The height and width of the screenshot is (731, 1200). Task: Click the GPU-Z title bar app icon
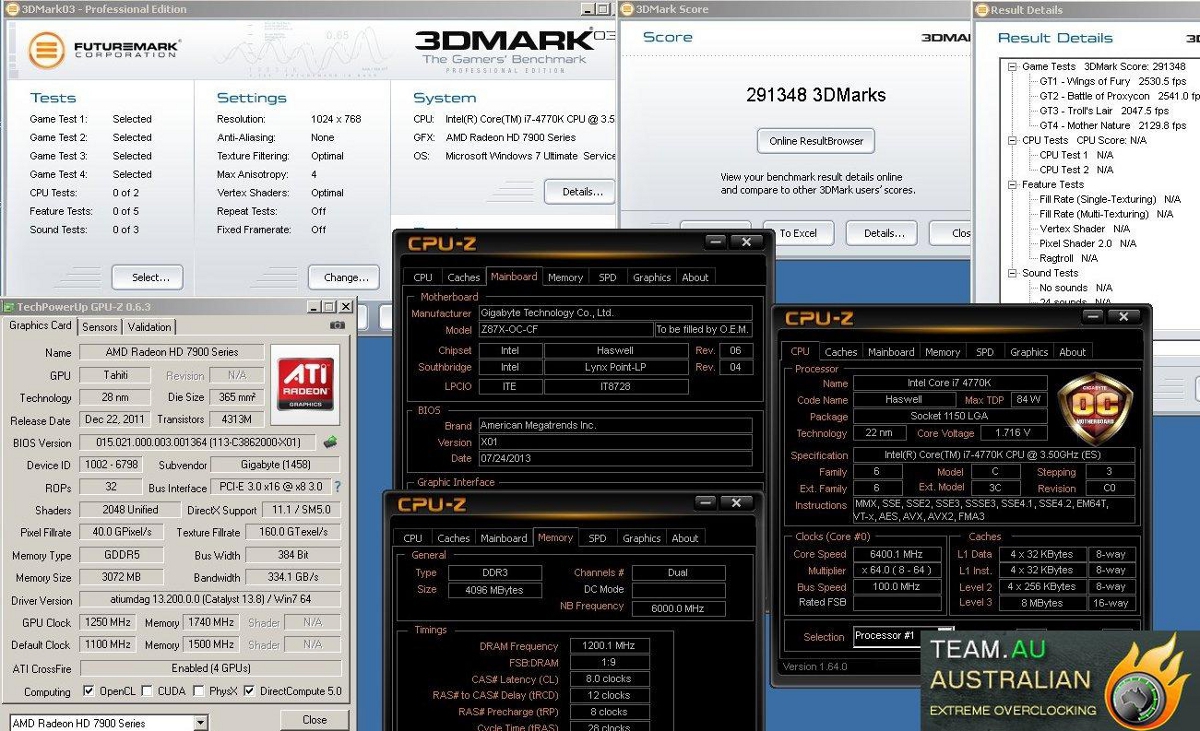coord(9,307)
